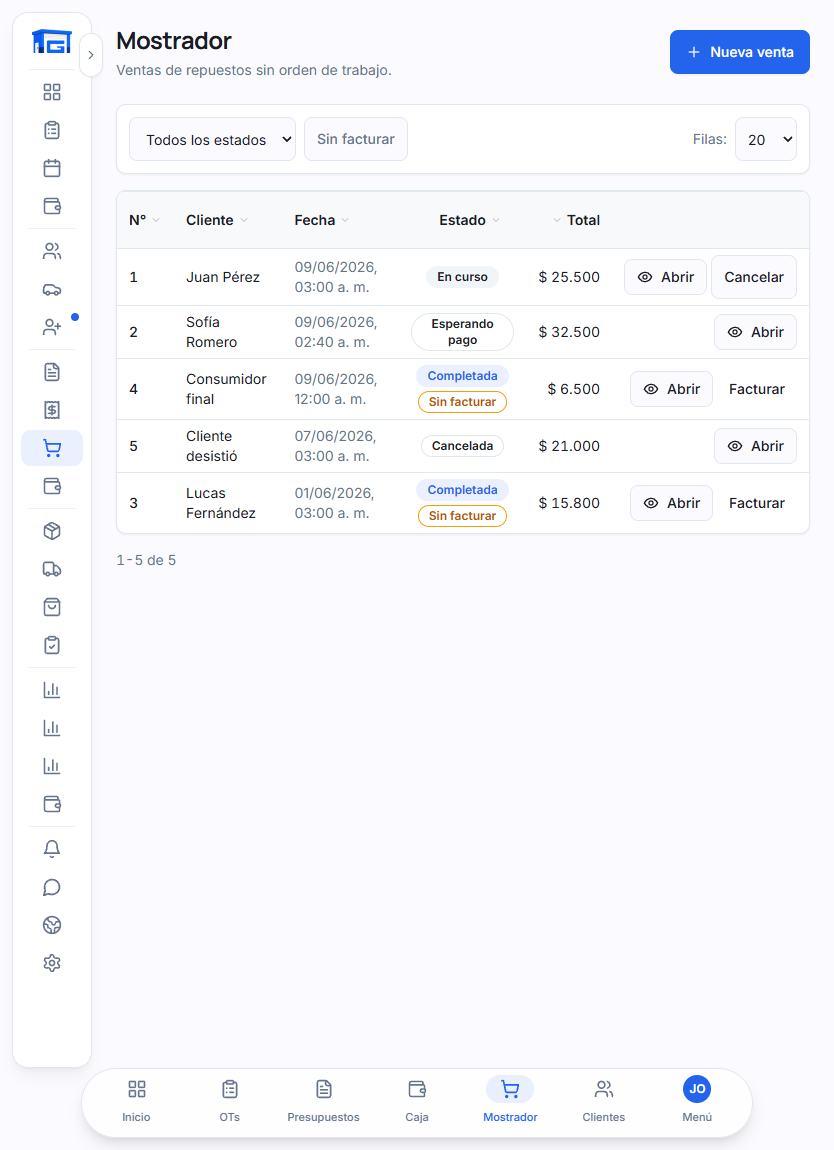The image size is (834, 1150).
Task: Click wallet icon directly below sidebar cart icon
Action: coord(52,486)
